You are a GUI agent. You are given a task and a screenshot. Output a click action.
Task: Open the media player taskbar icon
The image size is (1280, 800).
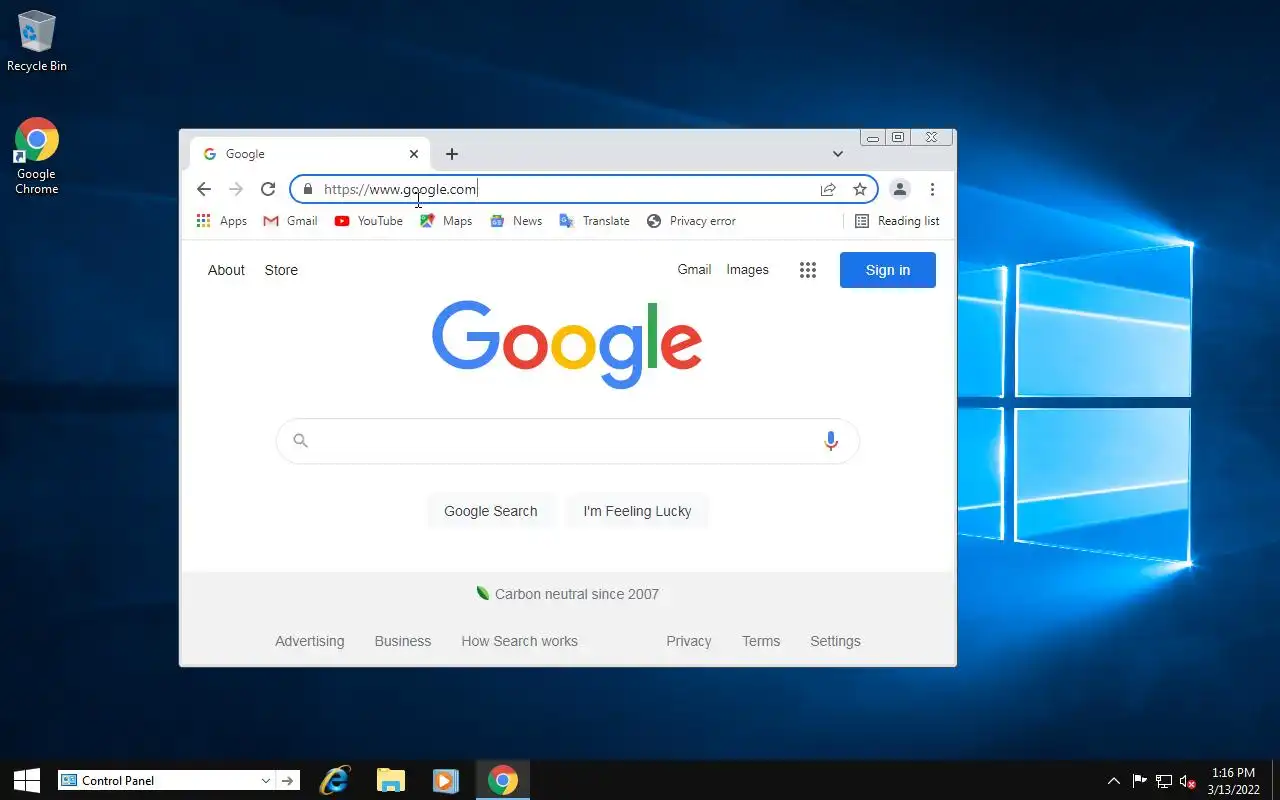(x=446, y=780)
